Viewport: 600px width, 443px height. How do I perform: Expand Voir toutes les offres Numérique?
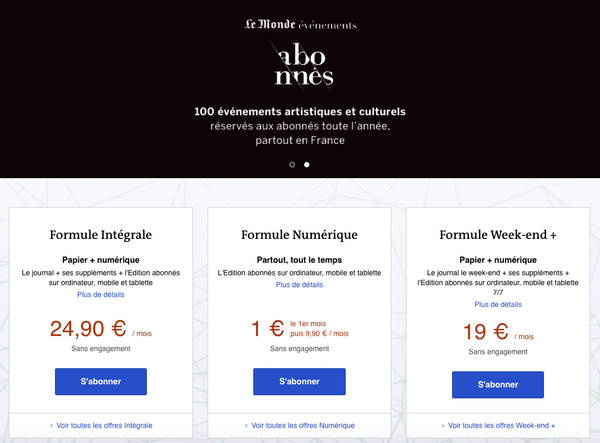(x=299, y=425)
